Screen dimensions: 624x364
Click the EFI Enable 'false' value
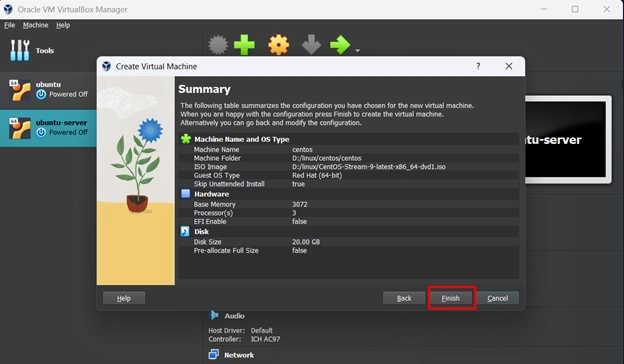tap(299, 222)
